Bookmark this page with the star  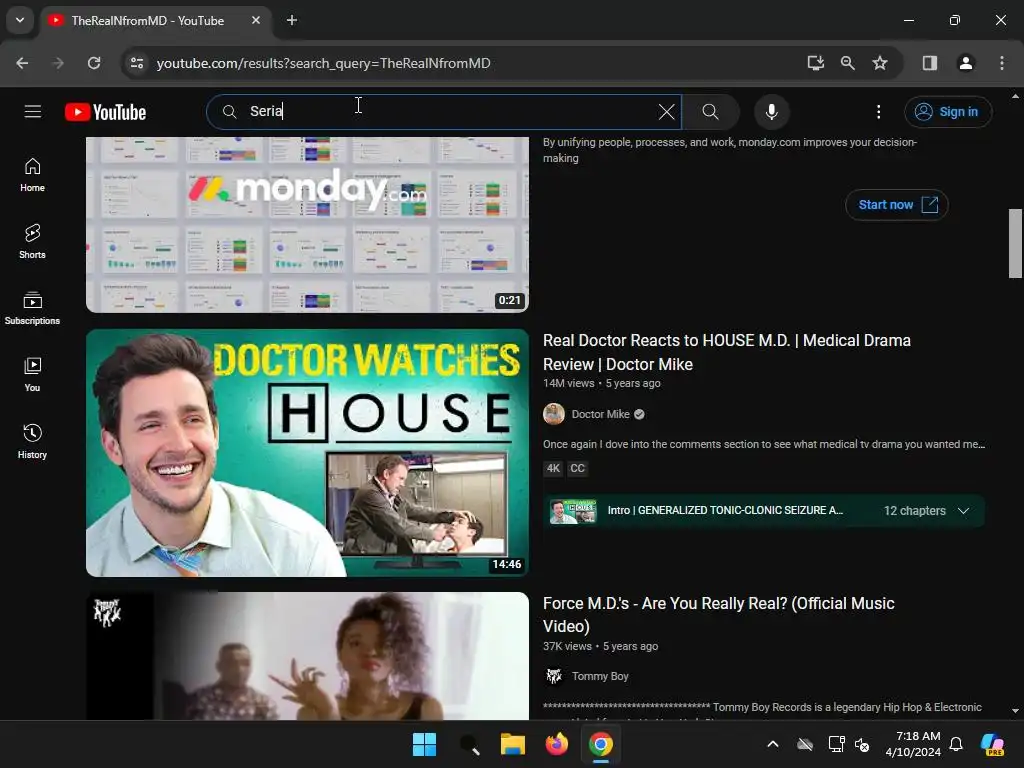tap(880, 63)
